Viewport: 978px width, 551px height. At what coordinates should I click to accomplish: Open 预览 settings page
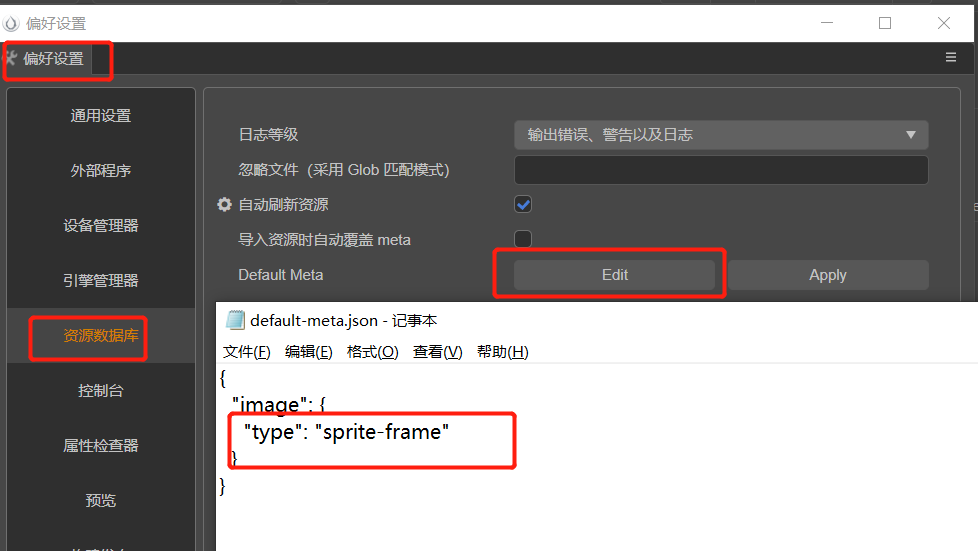100,500
